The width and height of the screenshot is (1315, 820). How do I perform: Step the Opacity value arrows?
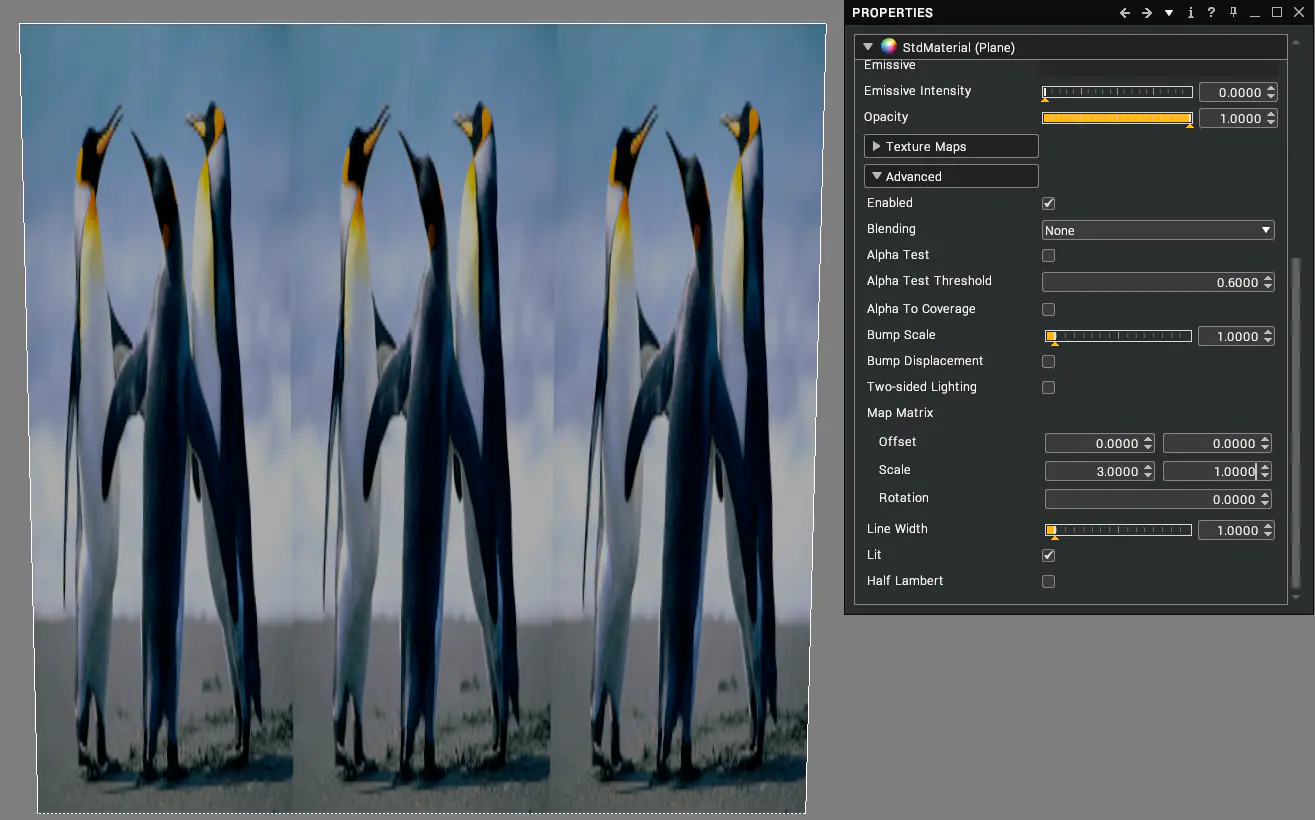(1271, 118)
